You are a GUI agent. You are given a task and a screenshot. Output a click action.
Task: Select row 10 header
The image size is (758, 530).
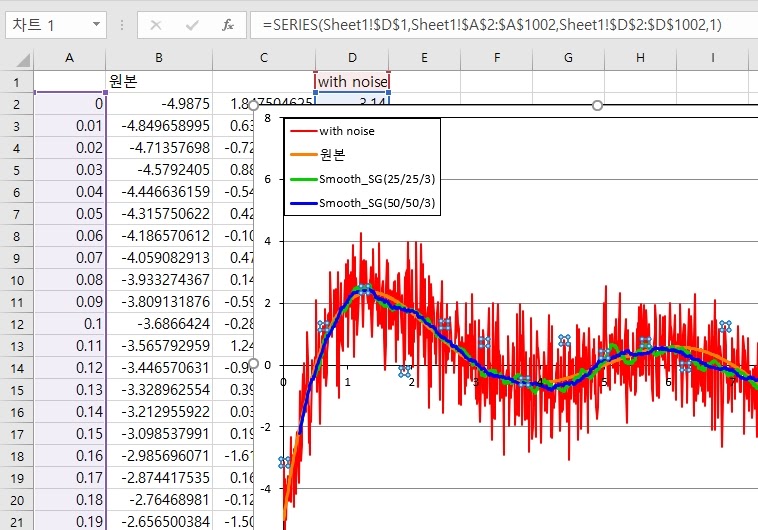tap(16, 280)
